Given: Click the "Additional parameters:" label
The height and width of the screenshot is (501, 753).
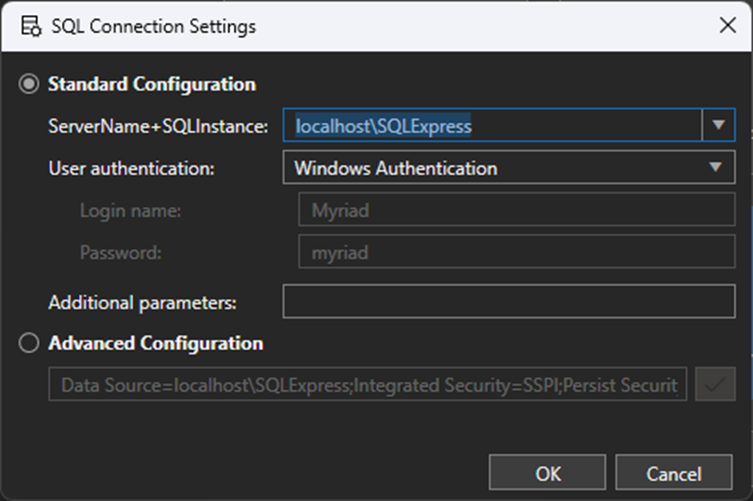Looking at the screenshot, I should (142, 301).
